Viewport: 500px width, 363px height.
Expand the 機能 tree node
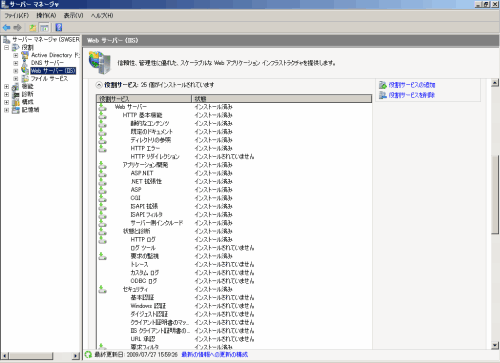[x=6, y=87]
